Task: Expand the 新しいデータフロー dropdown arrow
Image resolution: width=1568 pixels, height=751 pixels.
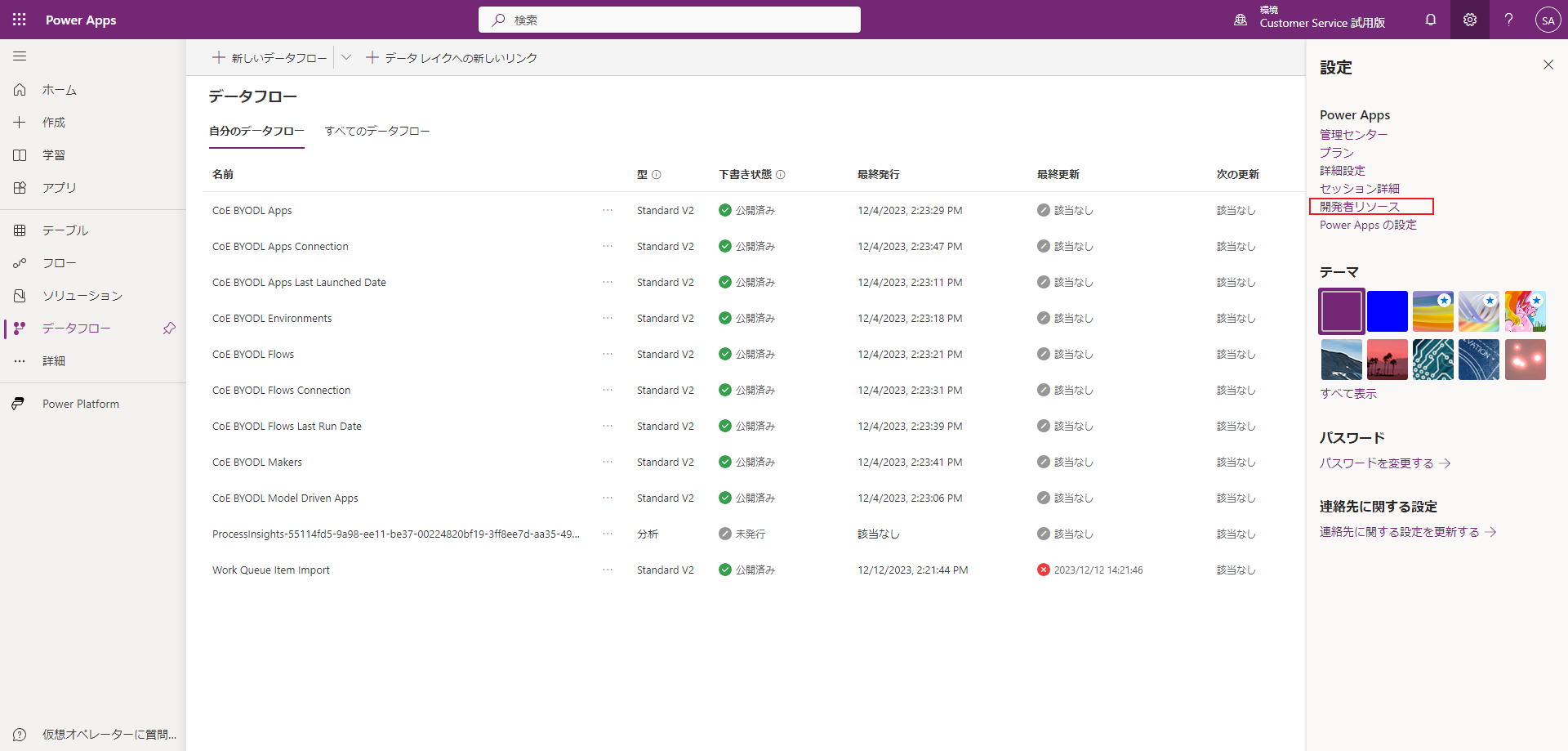Action: tap(346, 57)
